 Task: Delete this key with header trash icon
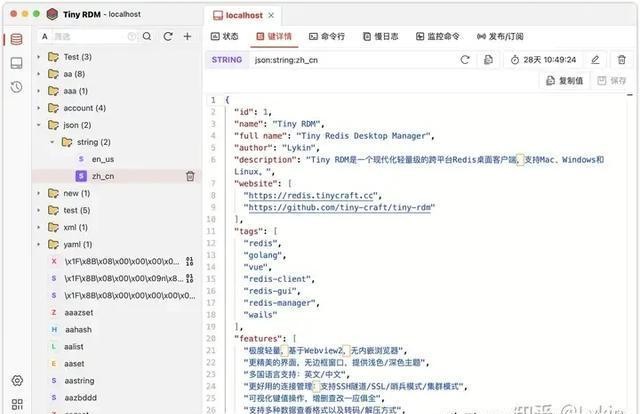(622, 60)
